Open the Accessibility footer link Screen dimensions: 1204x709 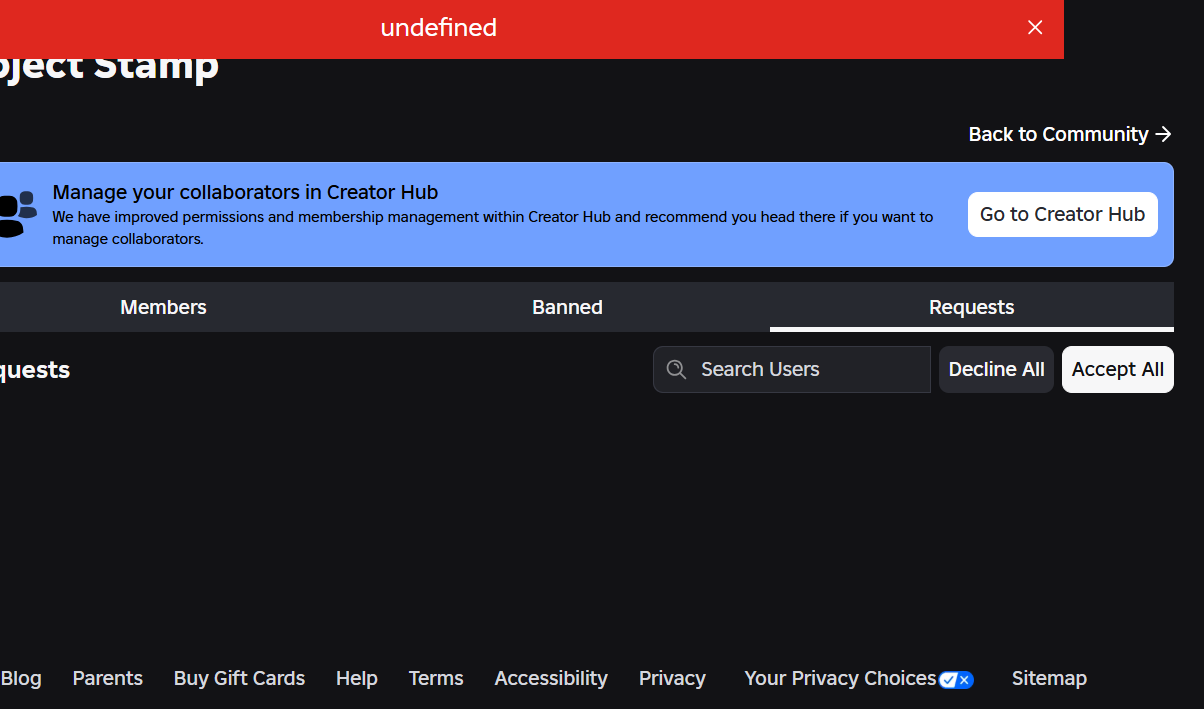click(x=551, y=678)
